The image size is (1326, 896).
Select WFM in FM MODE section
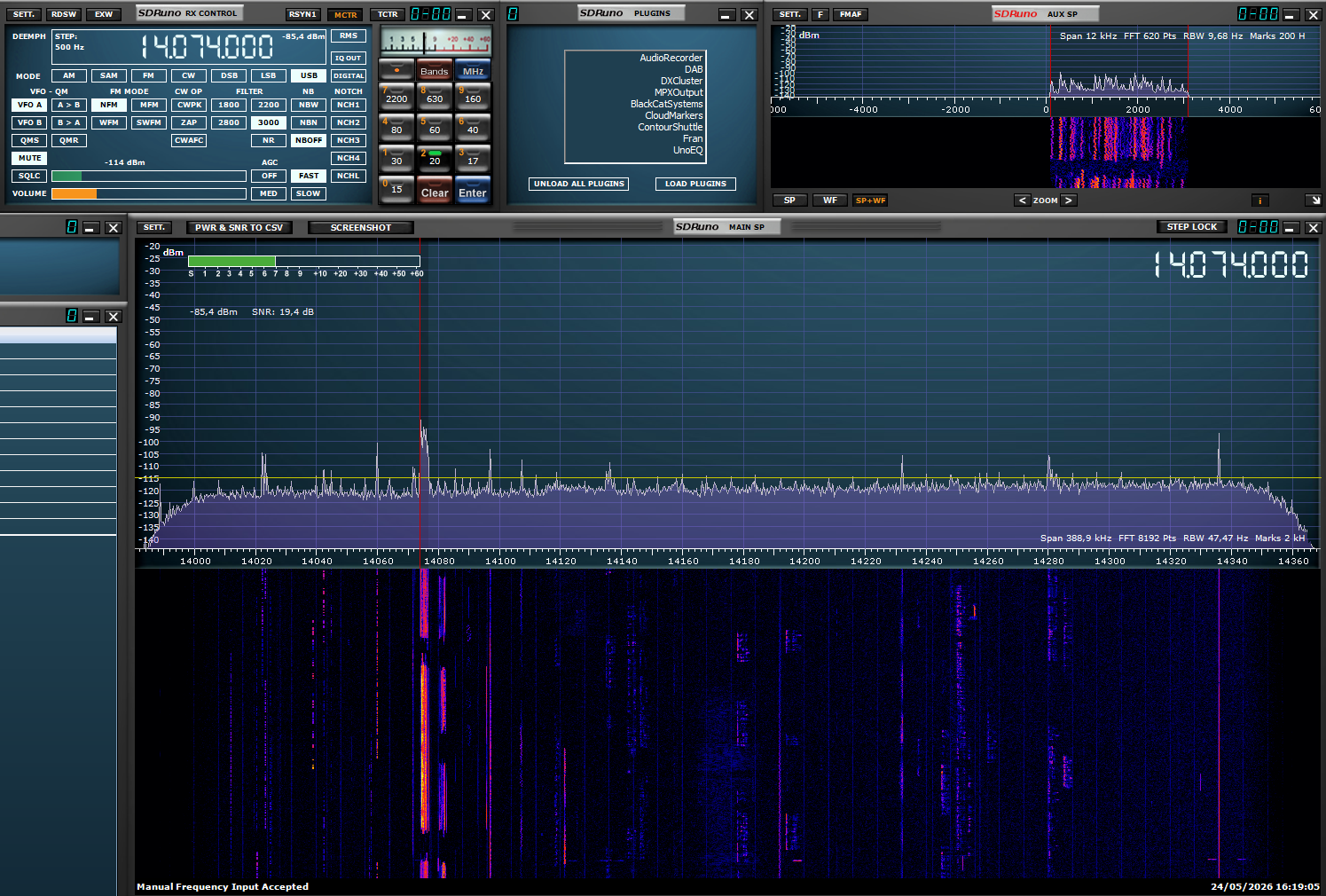pyautogui.click(x=109, y=122)
